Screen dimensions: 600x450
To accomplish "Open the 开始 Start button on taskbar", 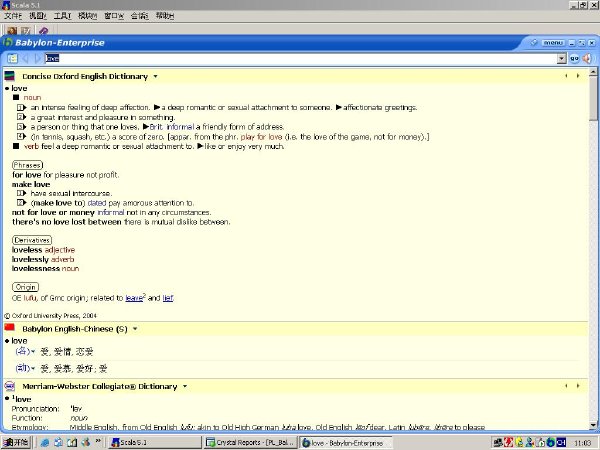I will pyautogui.click(x=16, y=442).
